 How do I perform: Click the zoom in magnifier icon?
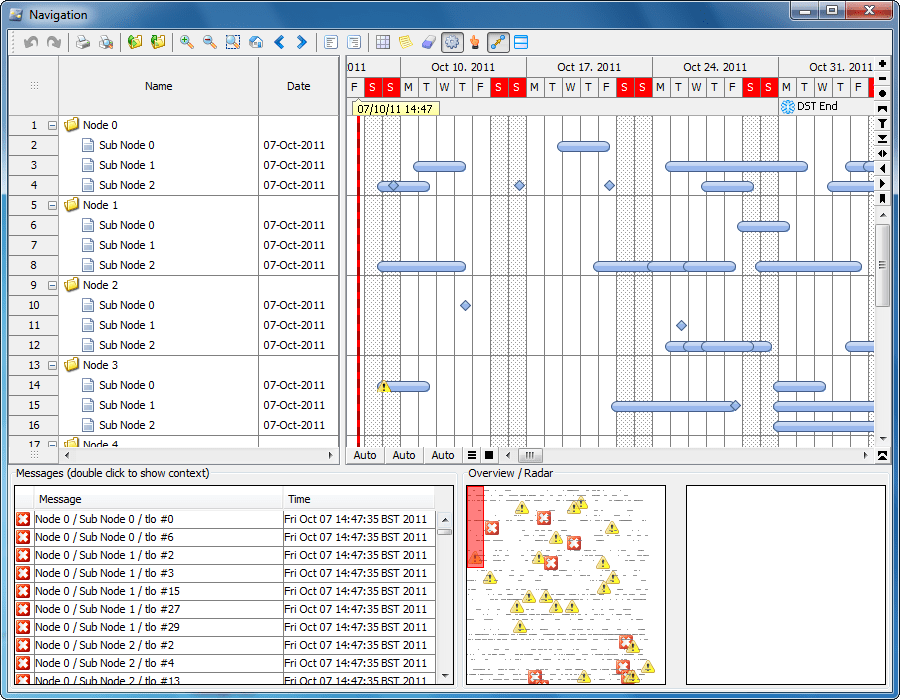tap(186, 42)
